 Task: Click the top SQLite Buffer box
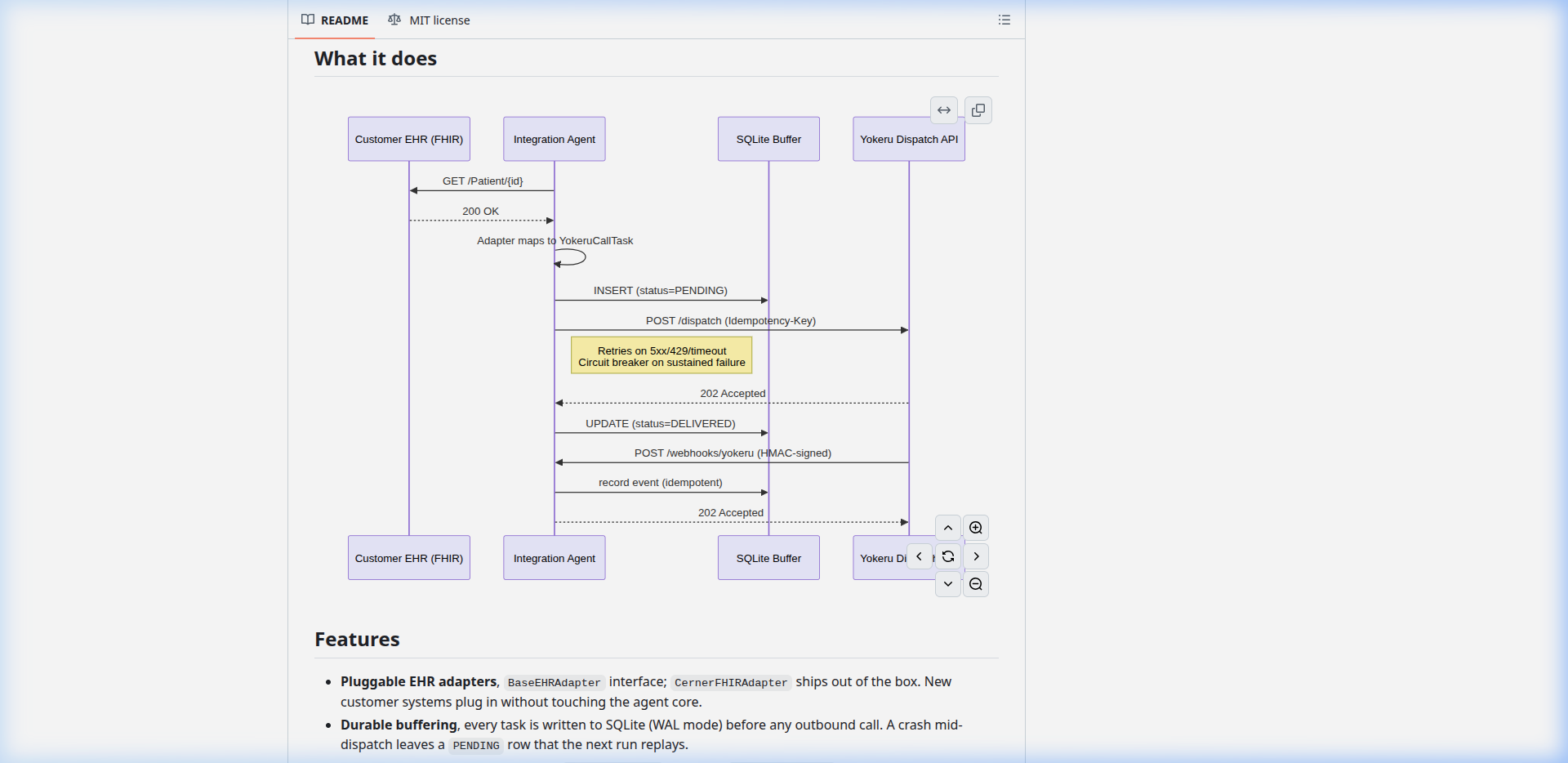point(768,139)
